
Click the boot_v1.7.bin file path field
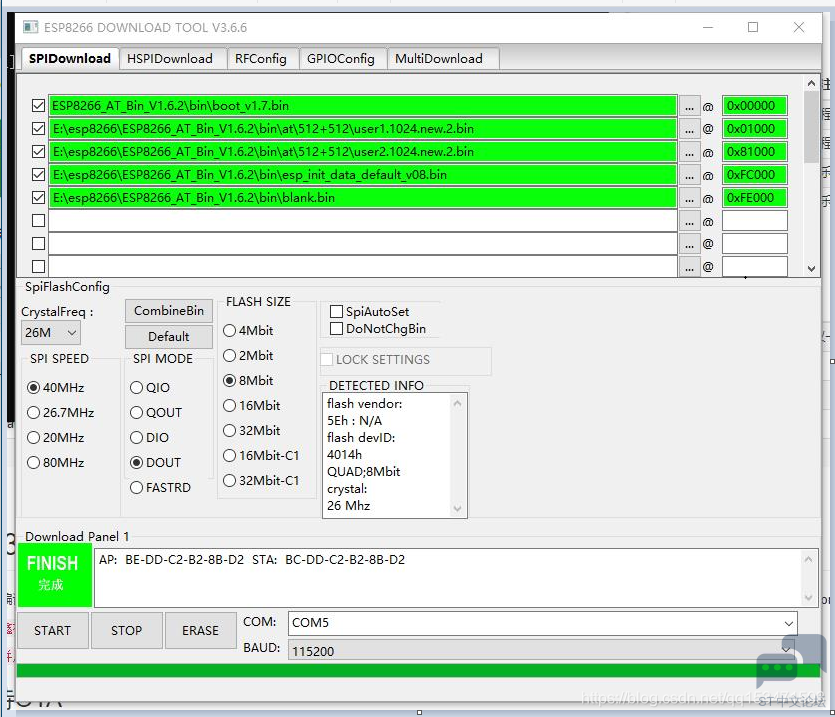click(x=363, y=105)
